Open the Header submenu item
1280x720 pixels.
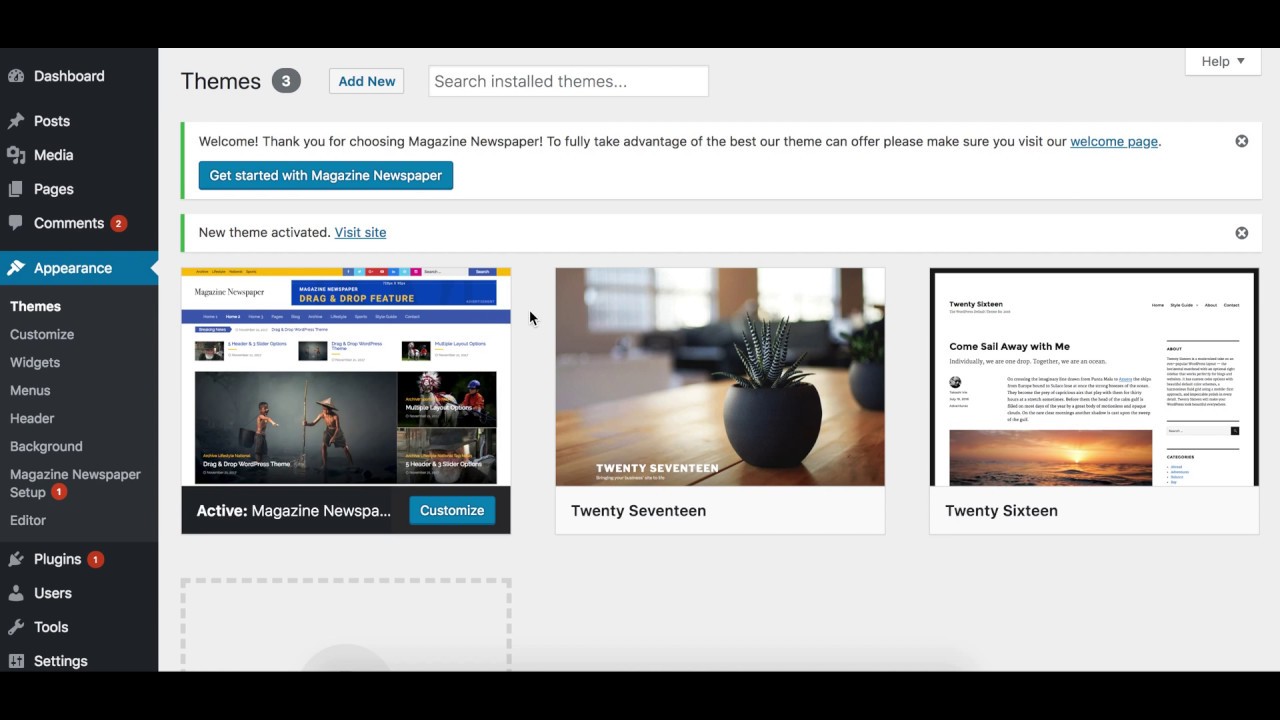click(32, 418)
